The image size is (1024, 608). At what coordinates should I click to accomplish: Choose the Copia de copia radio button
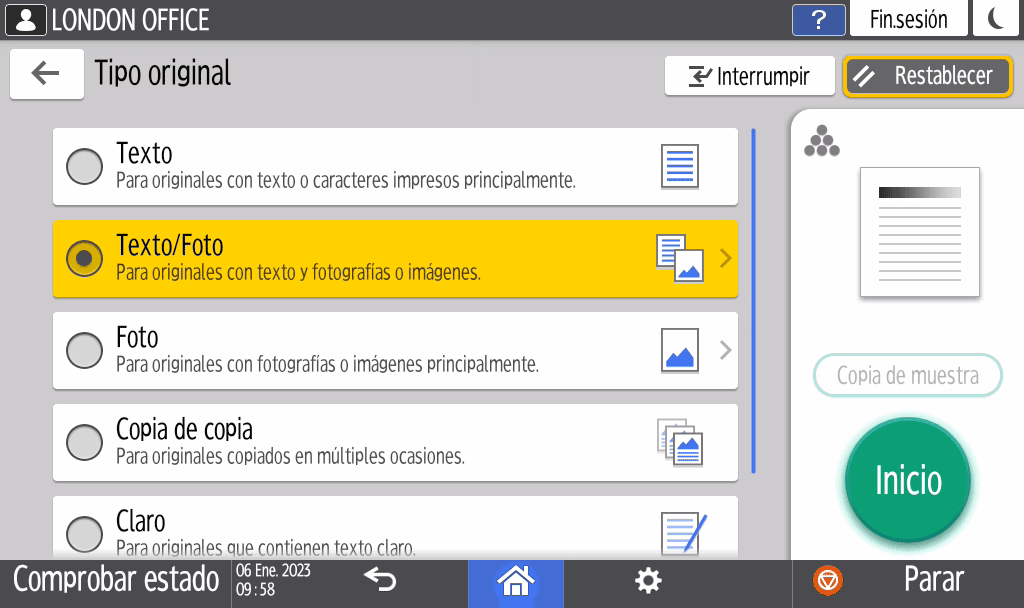[84, 442]
